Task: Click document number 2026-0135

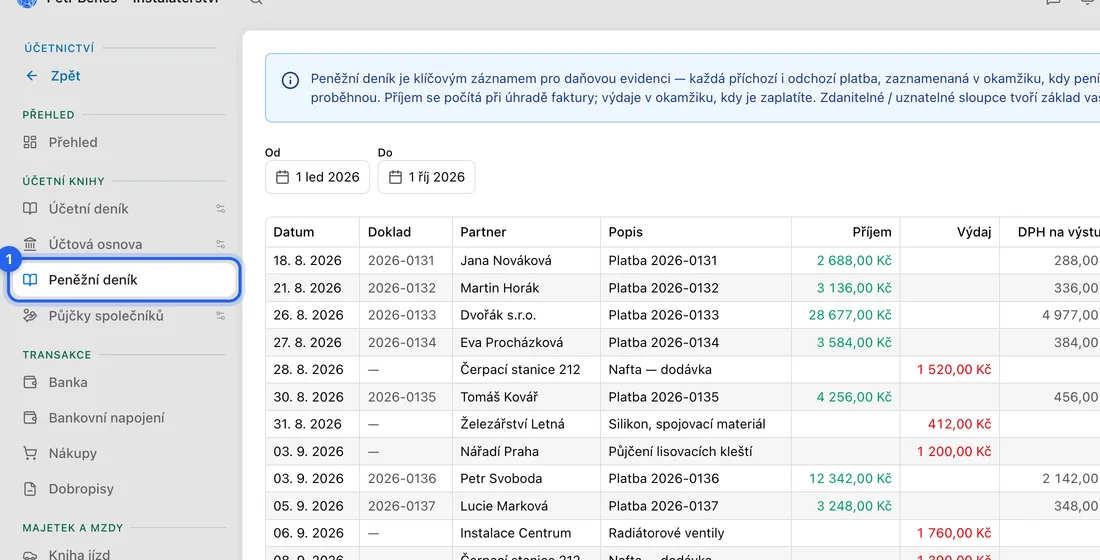Action: point(402,397)
